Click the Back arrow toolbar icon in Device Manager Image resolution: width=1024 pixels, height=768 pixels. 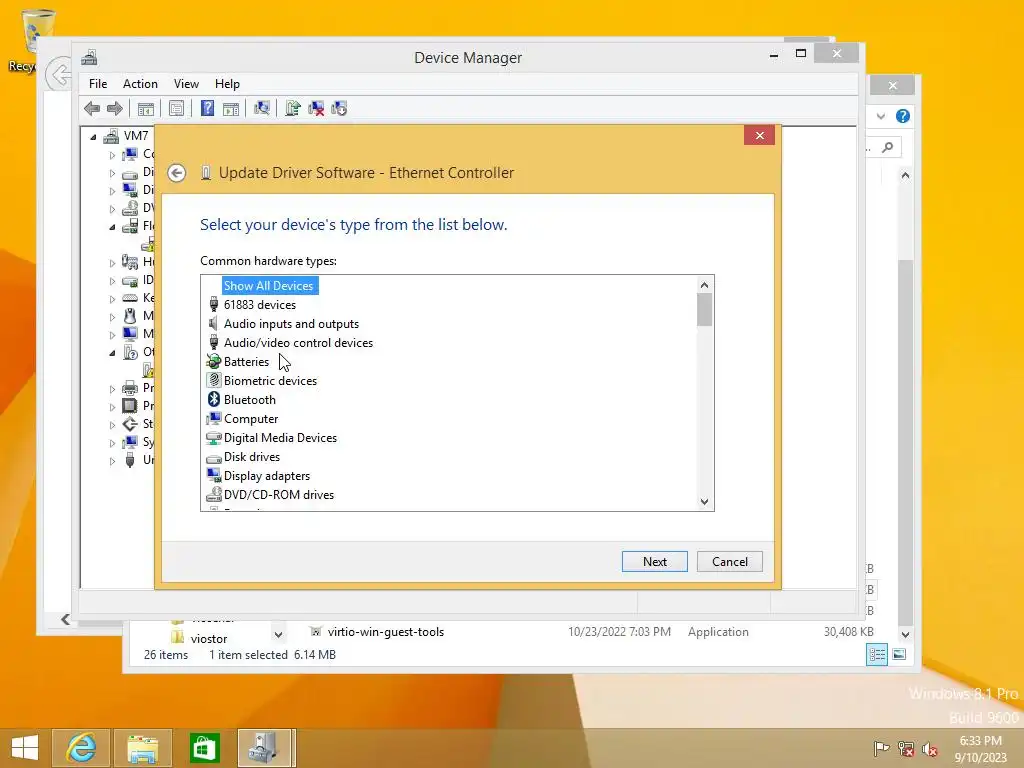pos(92,108)
